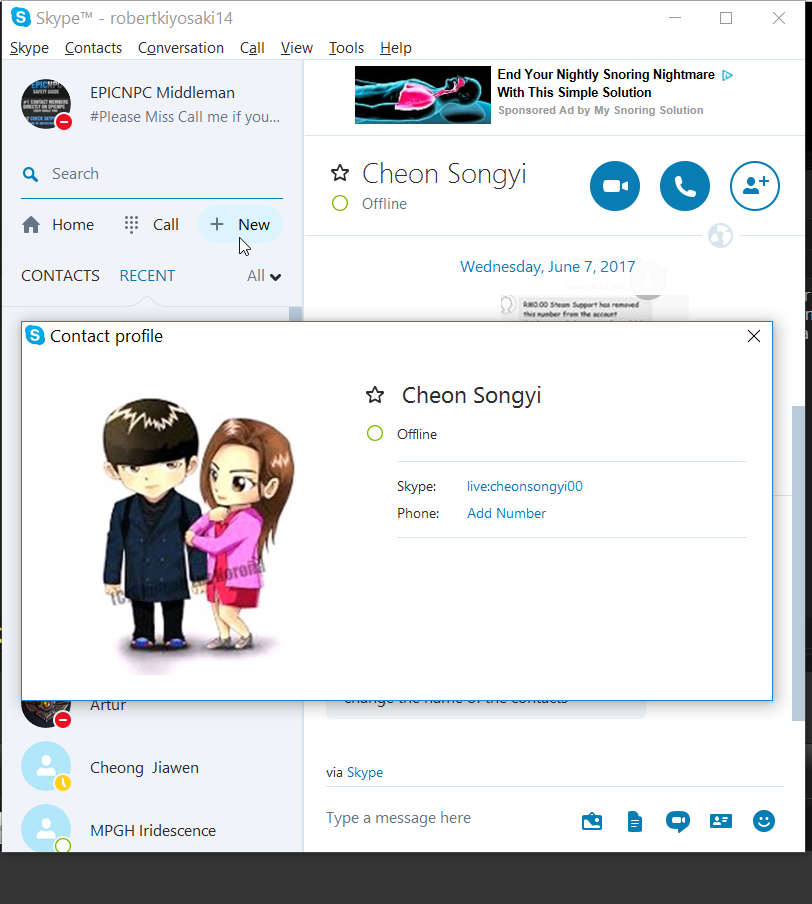
Task: Expand the All contacts filter dropdown
Action: pyautogui.click(x=264, y=276)
